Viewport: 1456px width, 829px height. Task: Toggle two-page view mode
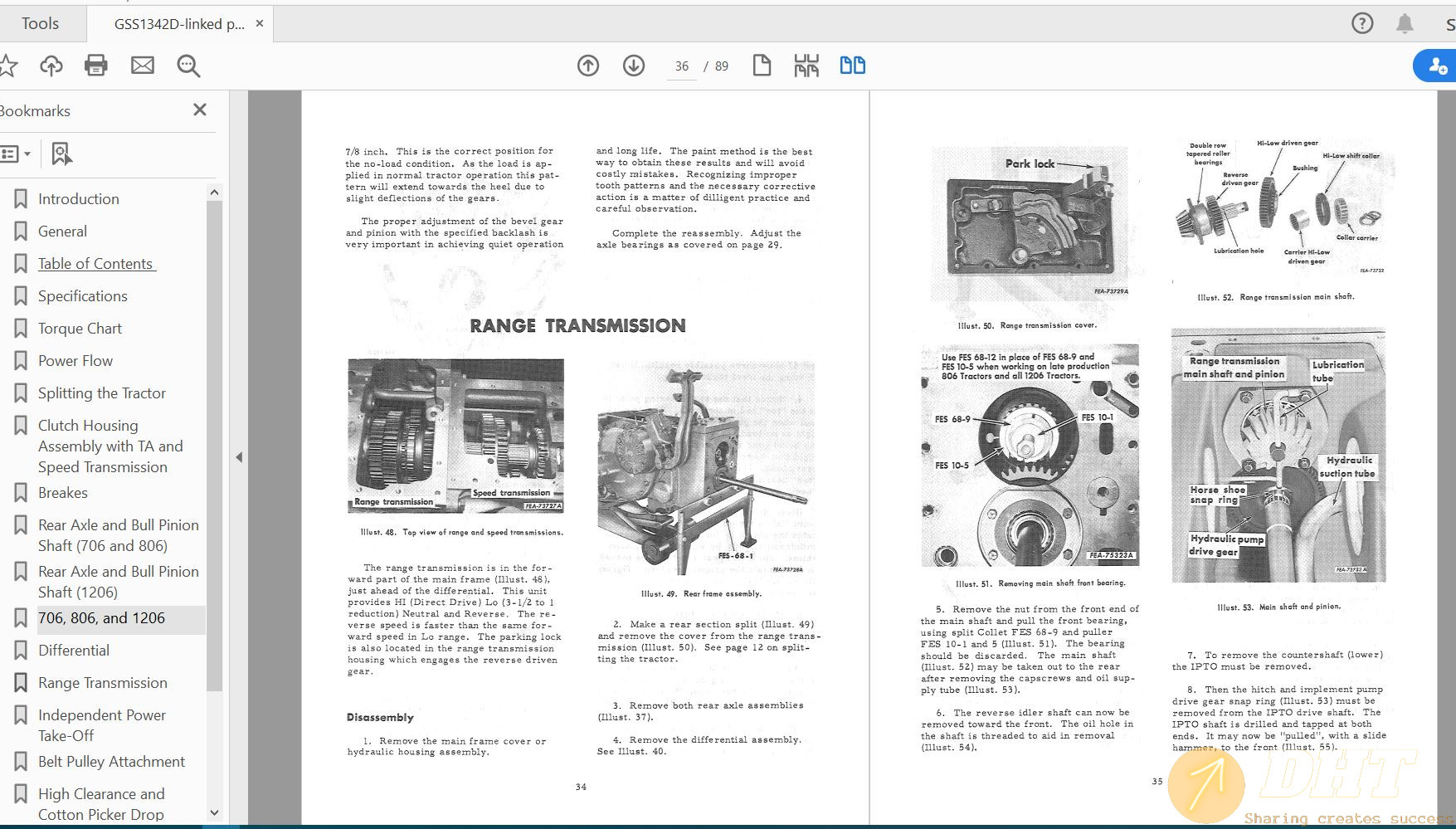tap(852, 66)
